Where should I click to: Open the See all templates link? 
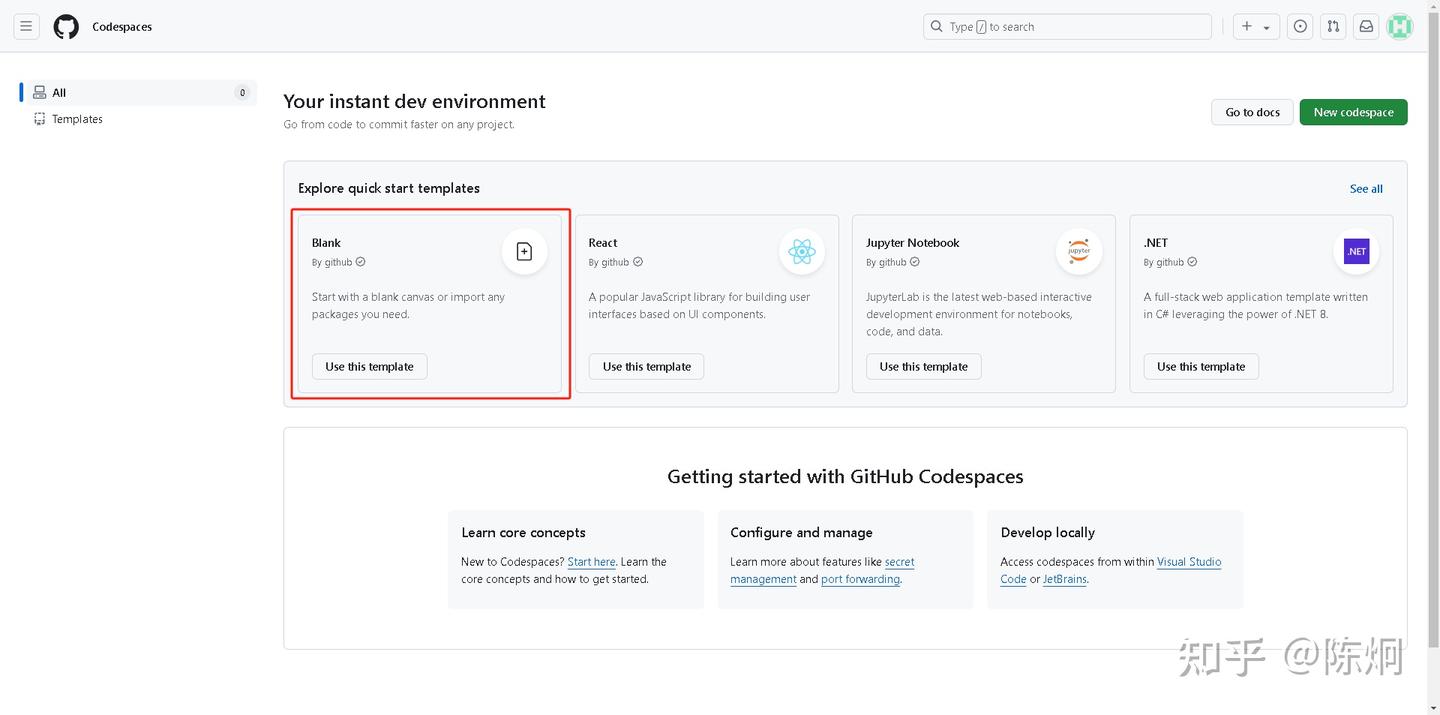pos(1366,189)
